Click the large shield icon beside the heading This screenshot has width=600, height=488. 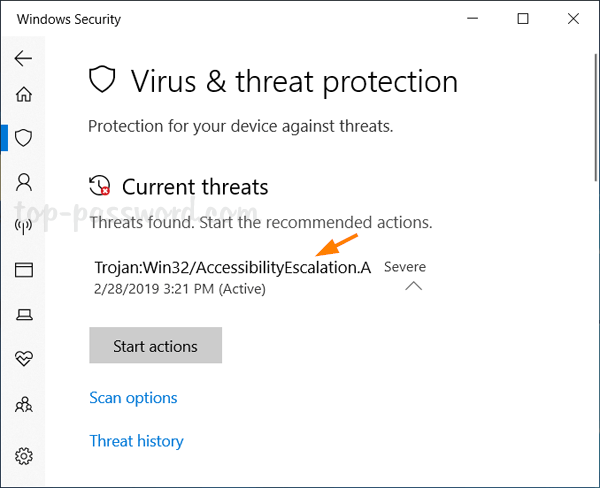coord(103,81)
